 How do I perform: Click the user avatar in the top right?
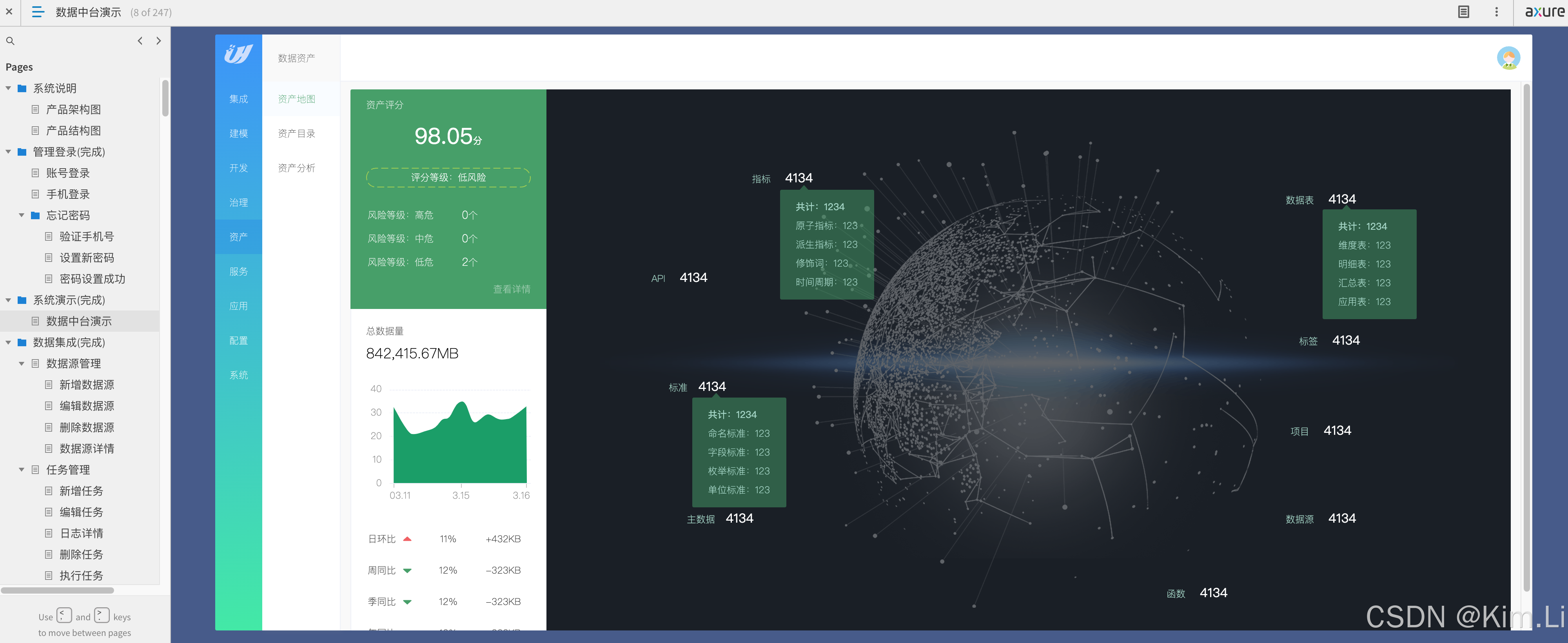(1508, 58)
